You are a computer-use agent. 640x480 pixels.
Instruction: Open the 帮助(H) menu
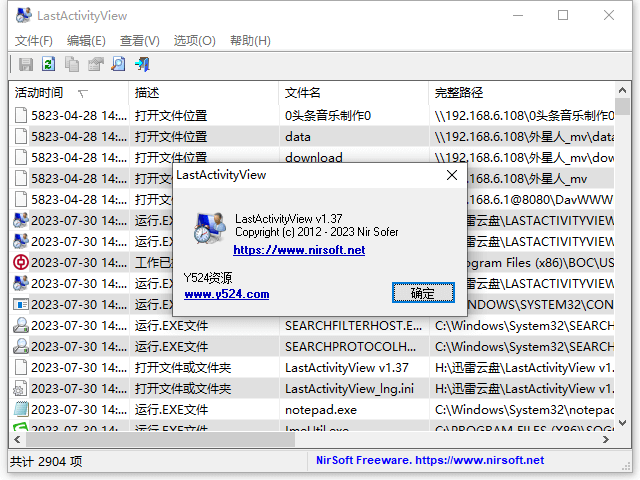[250, 41]
